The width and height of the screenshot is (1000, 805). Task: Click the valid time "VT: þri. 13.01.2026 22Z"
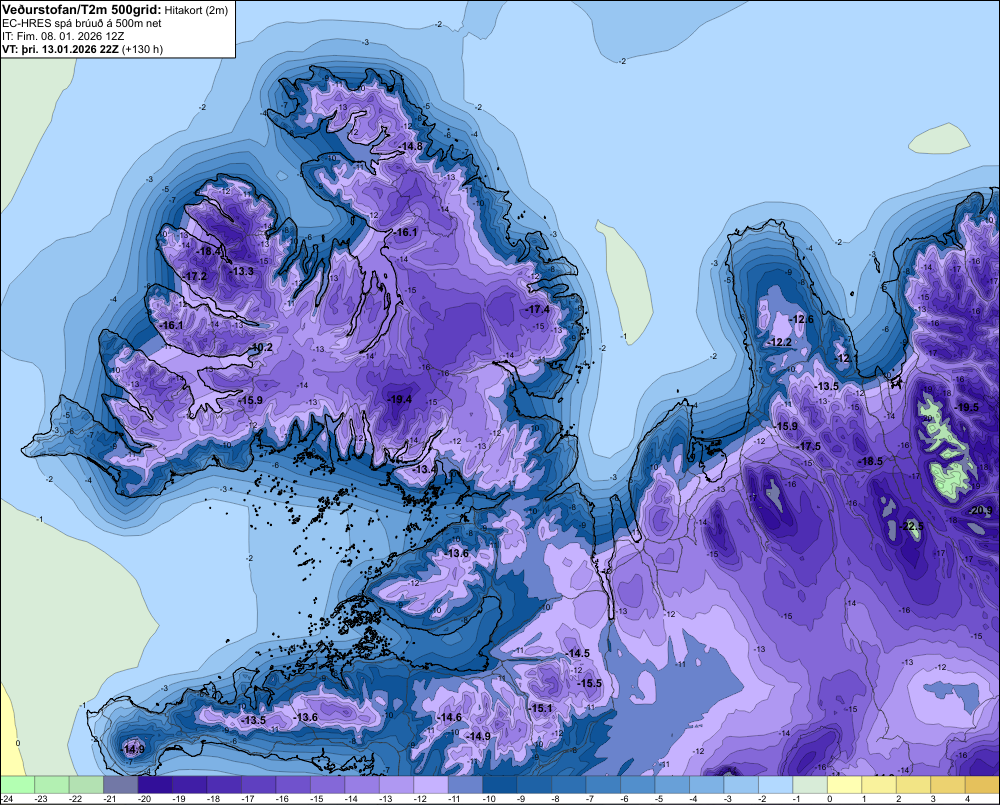60,49
